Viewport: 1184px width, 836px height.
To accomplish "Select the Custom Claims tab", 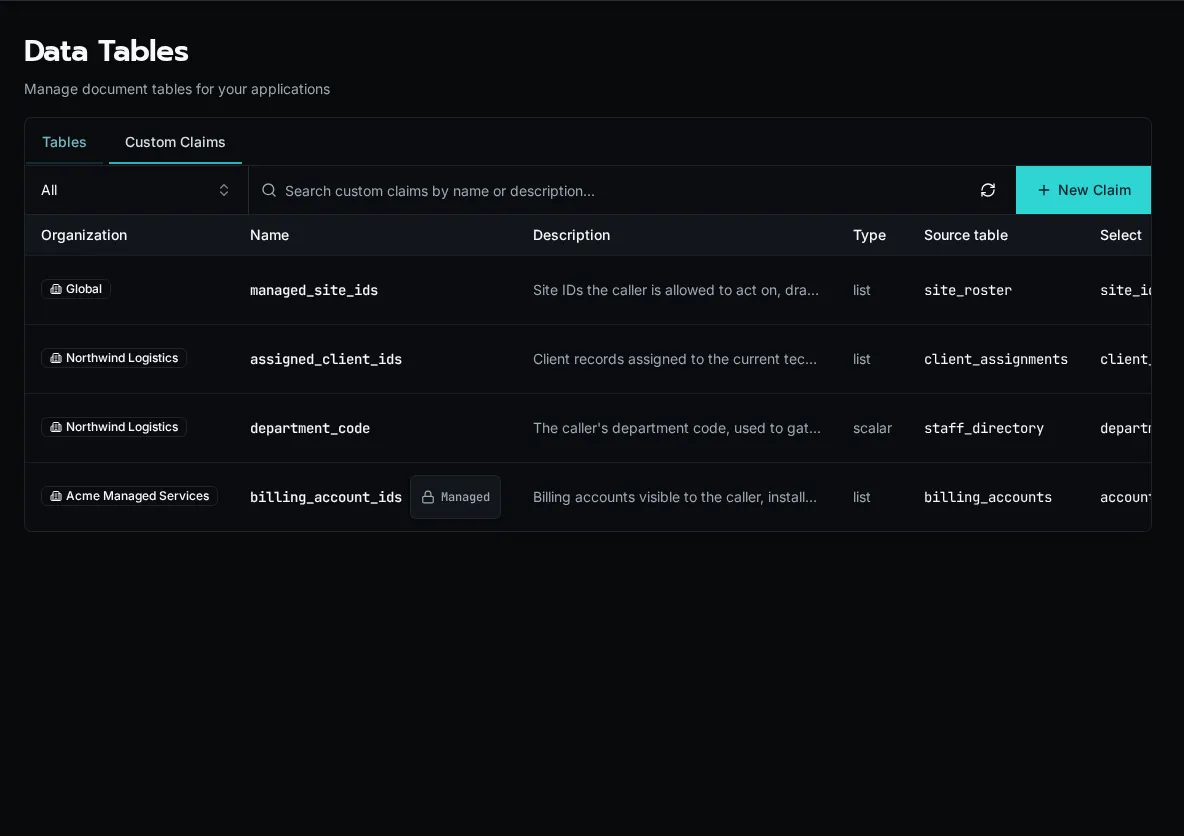I will tap(175, 142).
